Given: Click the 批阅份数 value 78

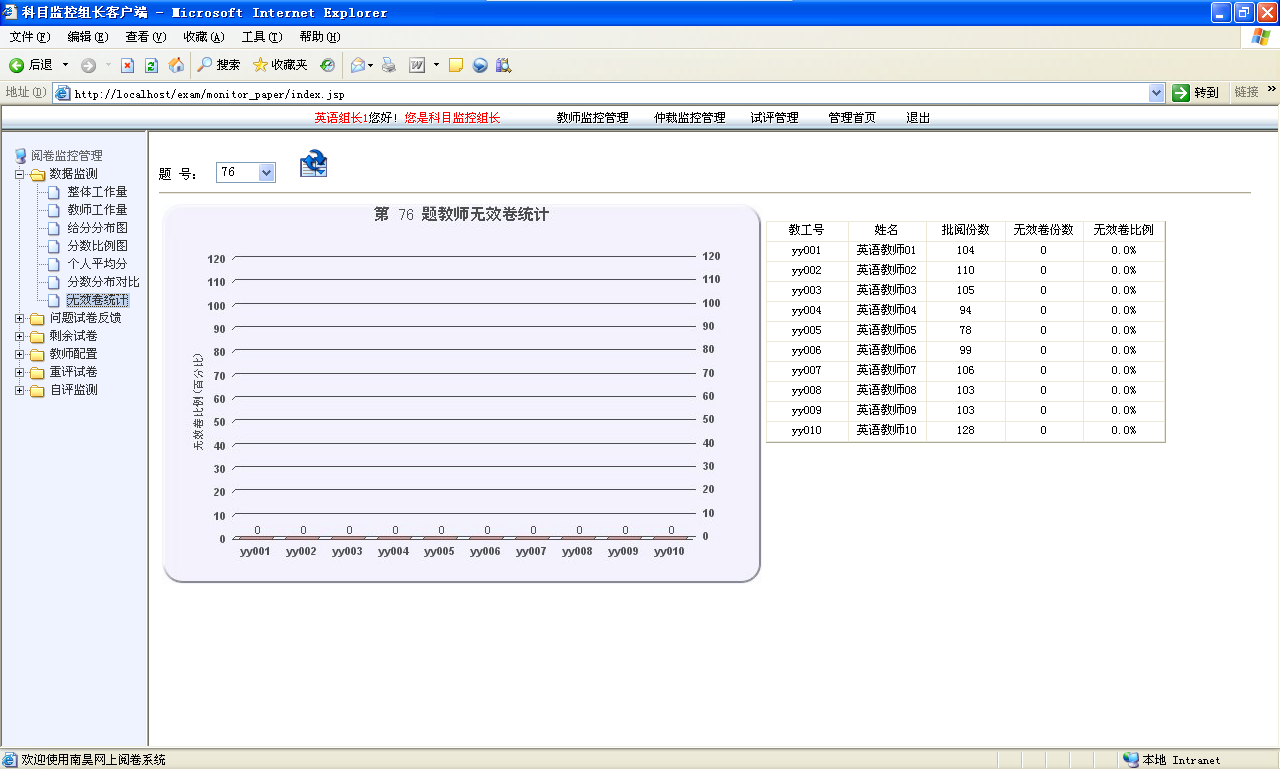Looking at the screenshot, I should pos(965,330).
